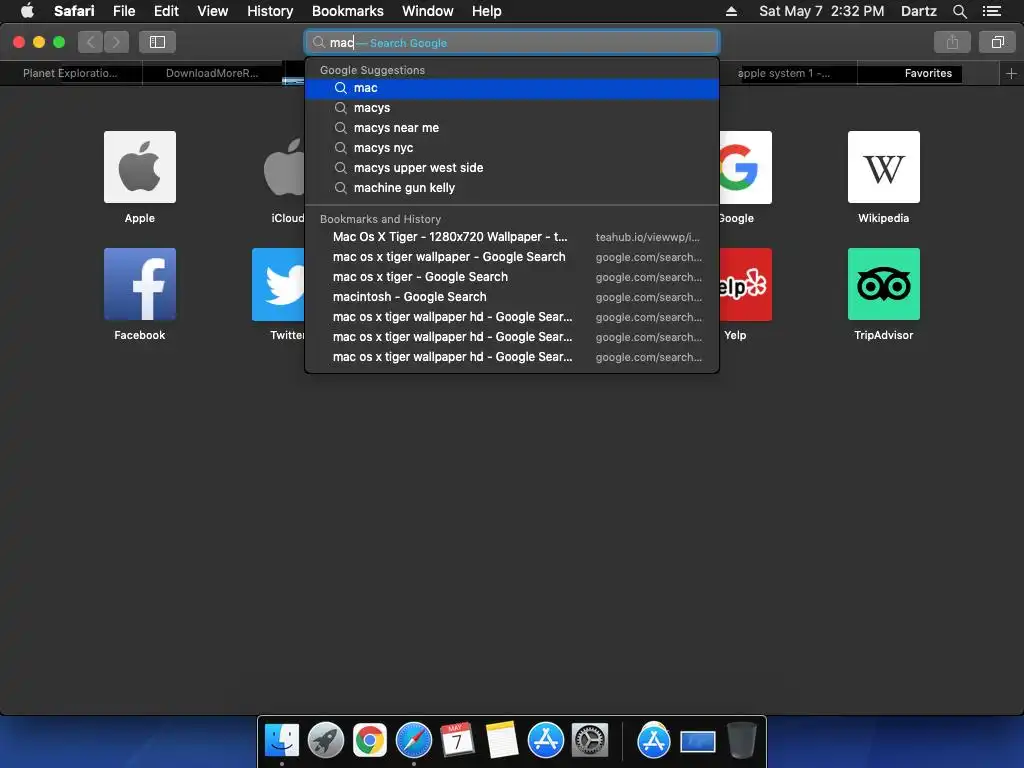The image size is (1024, 768).
Task: Open 'macintosh - Google Search' history item
Action: [x=512, y=297]
